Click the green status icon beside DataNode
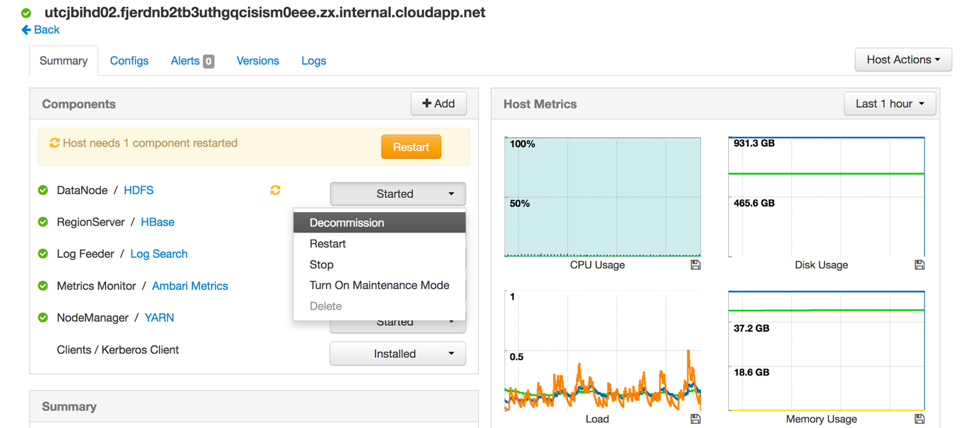Screen dimensions: 975x428 (43, 190)
